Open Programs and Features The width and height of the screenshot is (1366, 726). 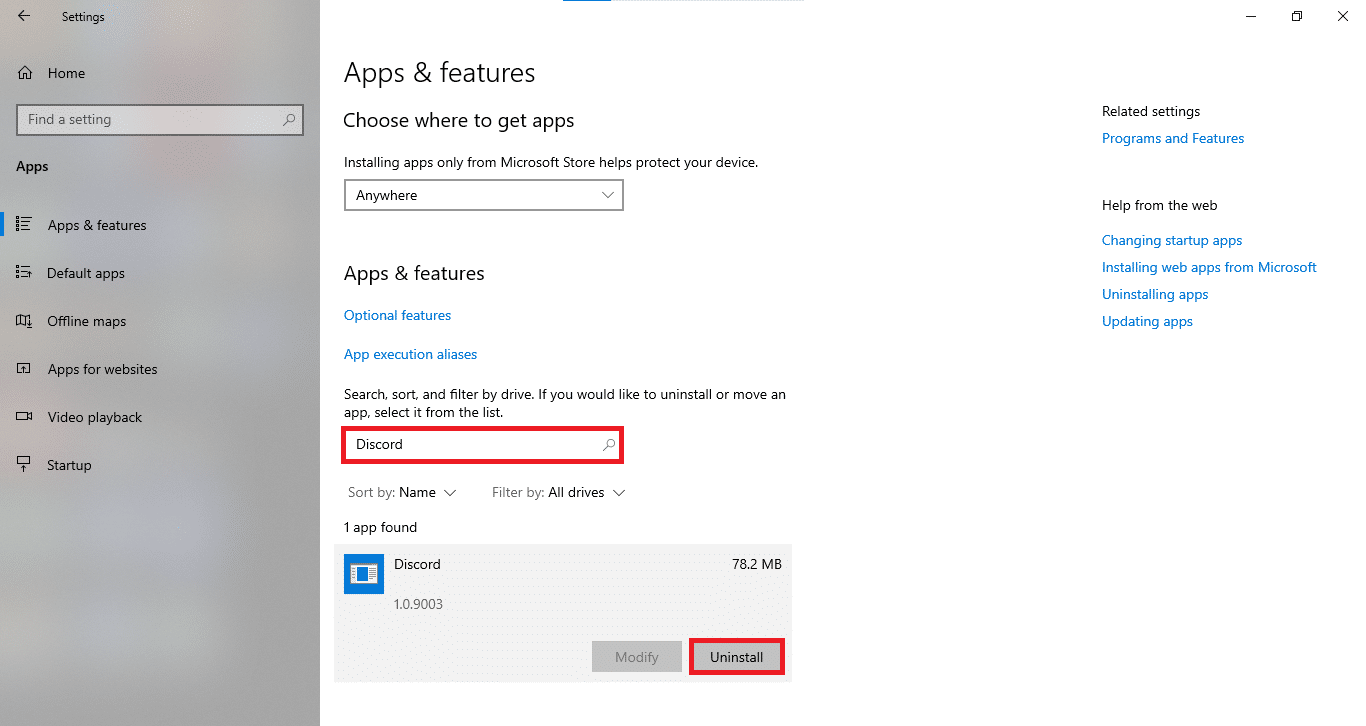(1172, 138)
